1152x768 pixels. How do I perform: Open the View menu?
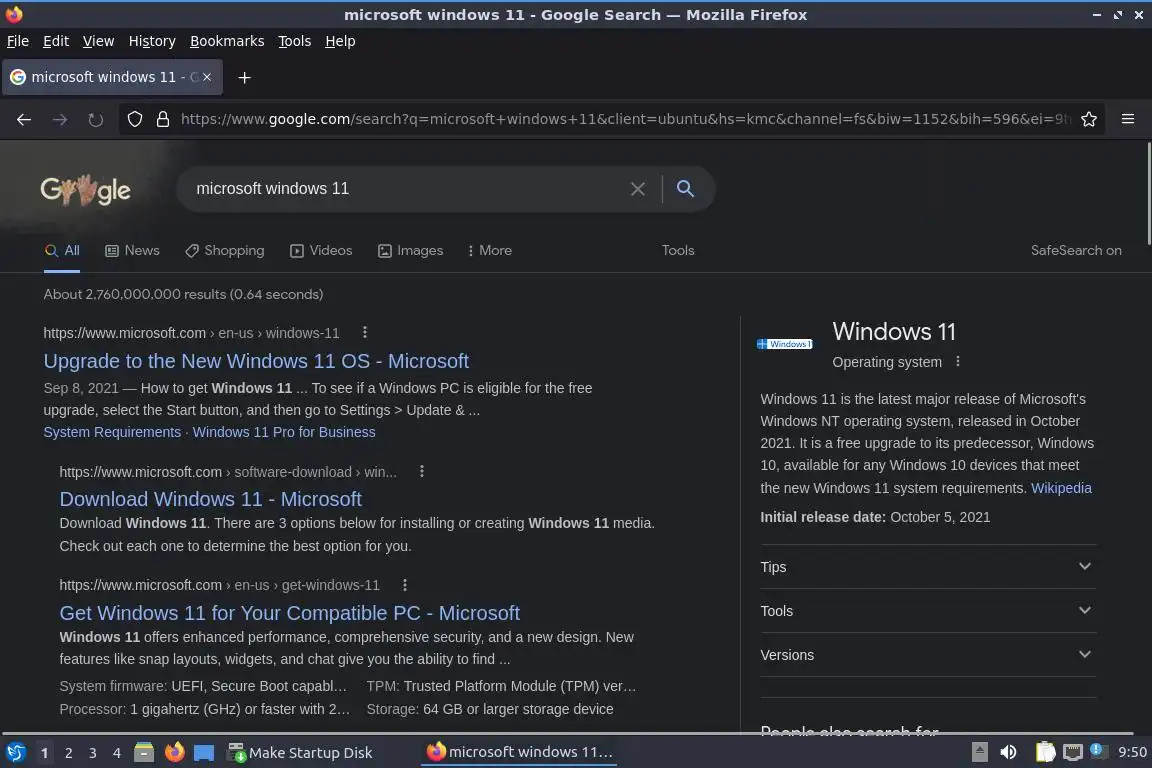[98, 41]
